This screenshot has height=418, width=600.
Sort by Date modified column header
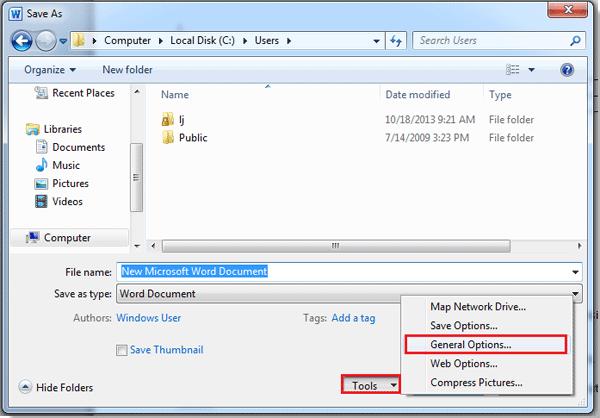[417, 95]
